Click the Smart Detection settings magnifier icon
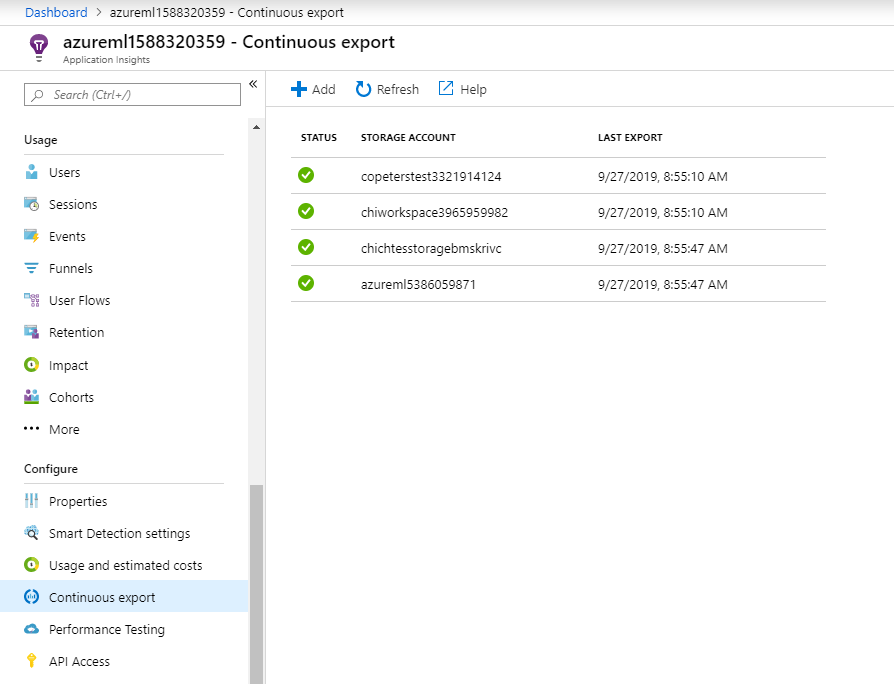 pos(31,533)
